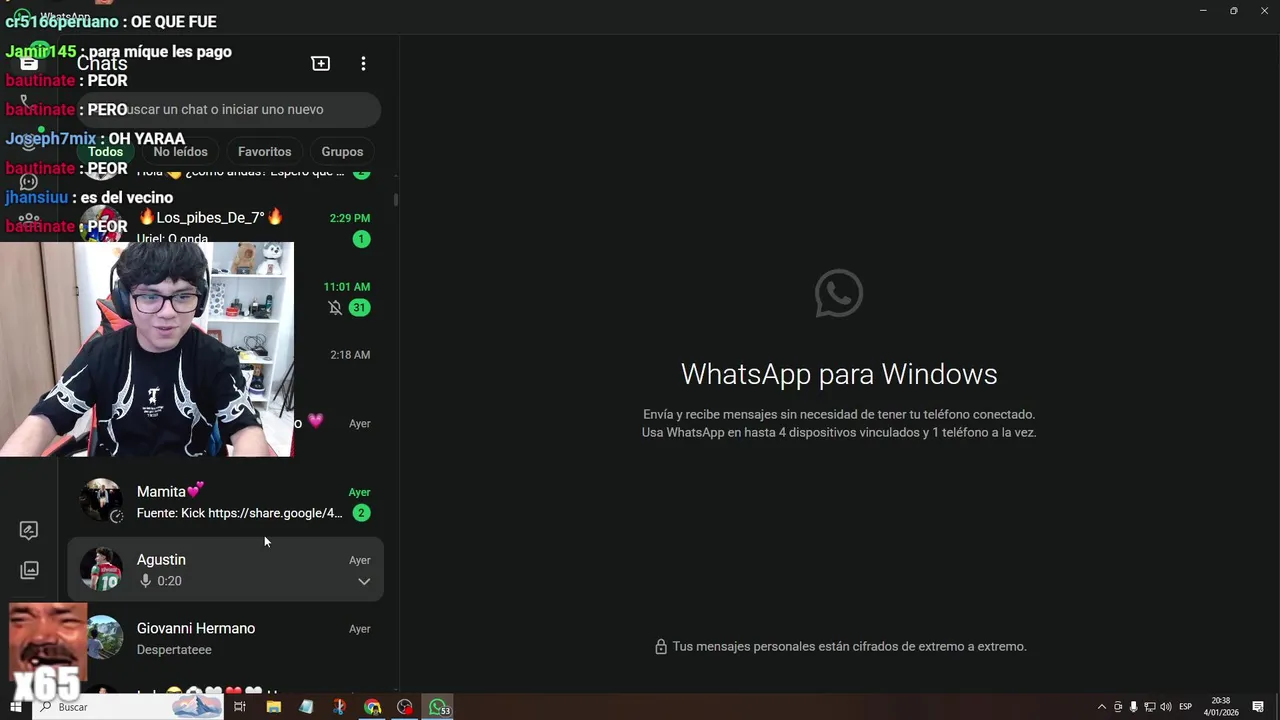
Task: Open the Mamita chat
Action: pyautogui.click(x=225, y=502)
